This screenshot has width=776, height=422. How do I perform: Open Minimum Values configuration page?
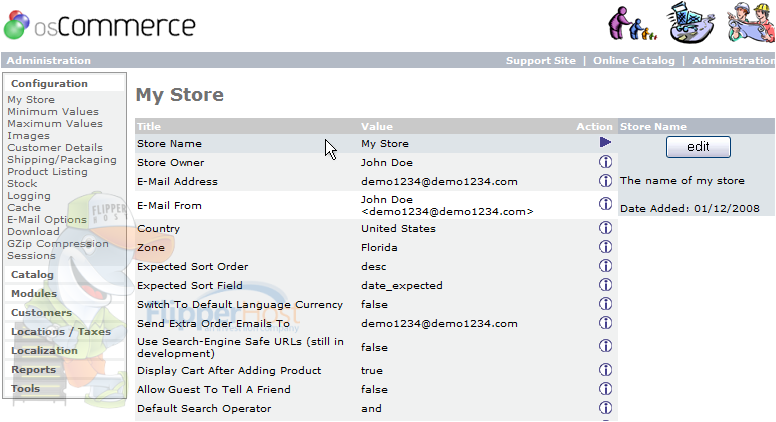[53, 111]
